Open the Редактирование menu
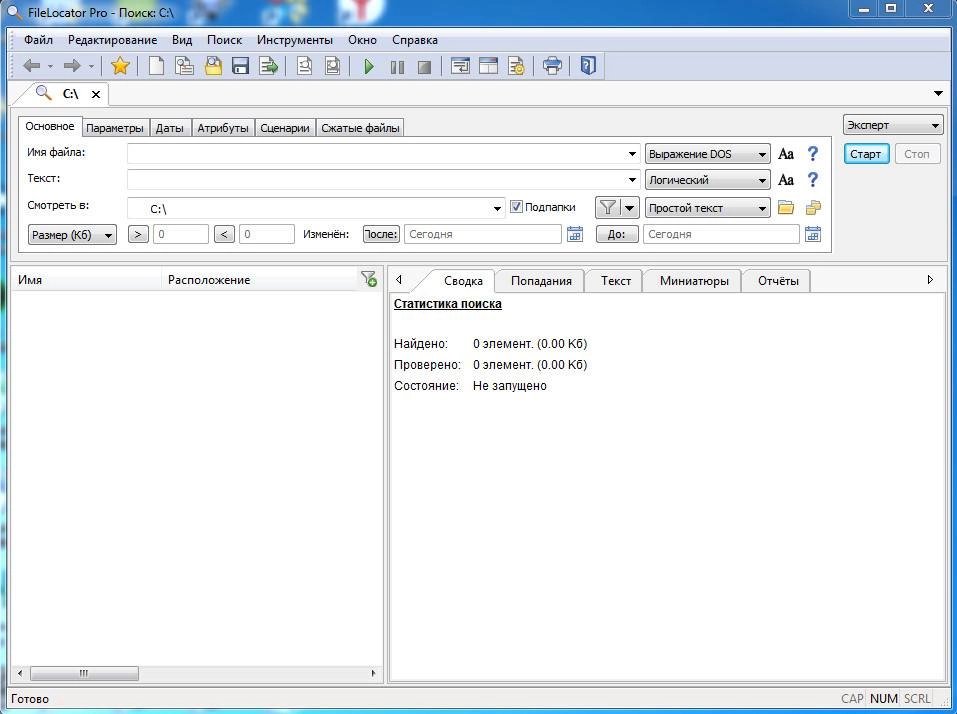Screen dimensions: 957x714 (112, 40)
